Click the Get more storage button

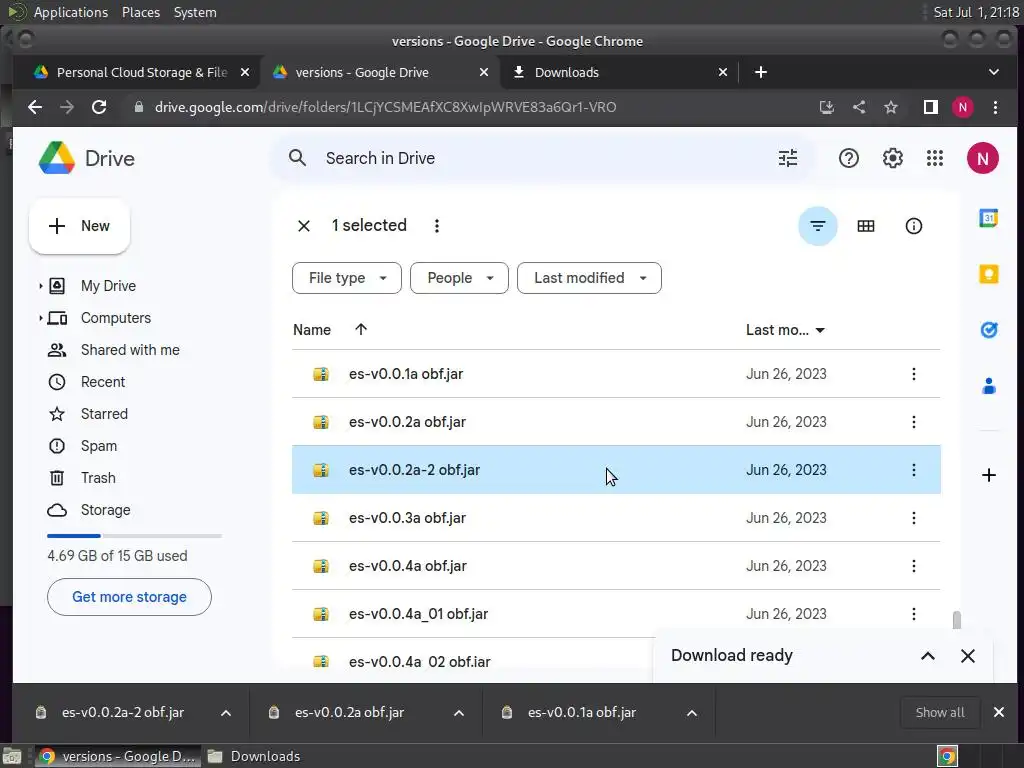tap(129, 597)
